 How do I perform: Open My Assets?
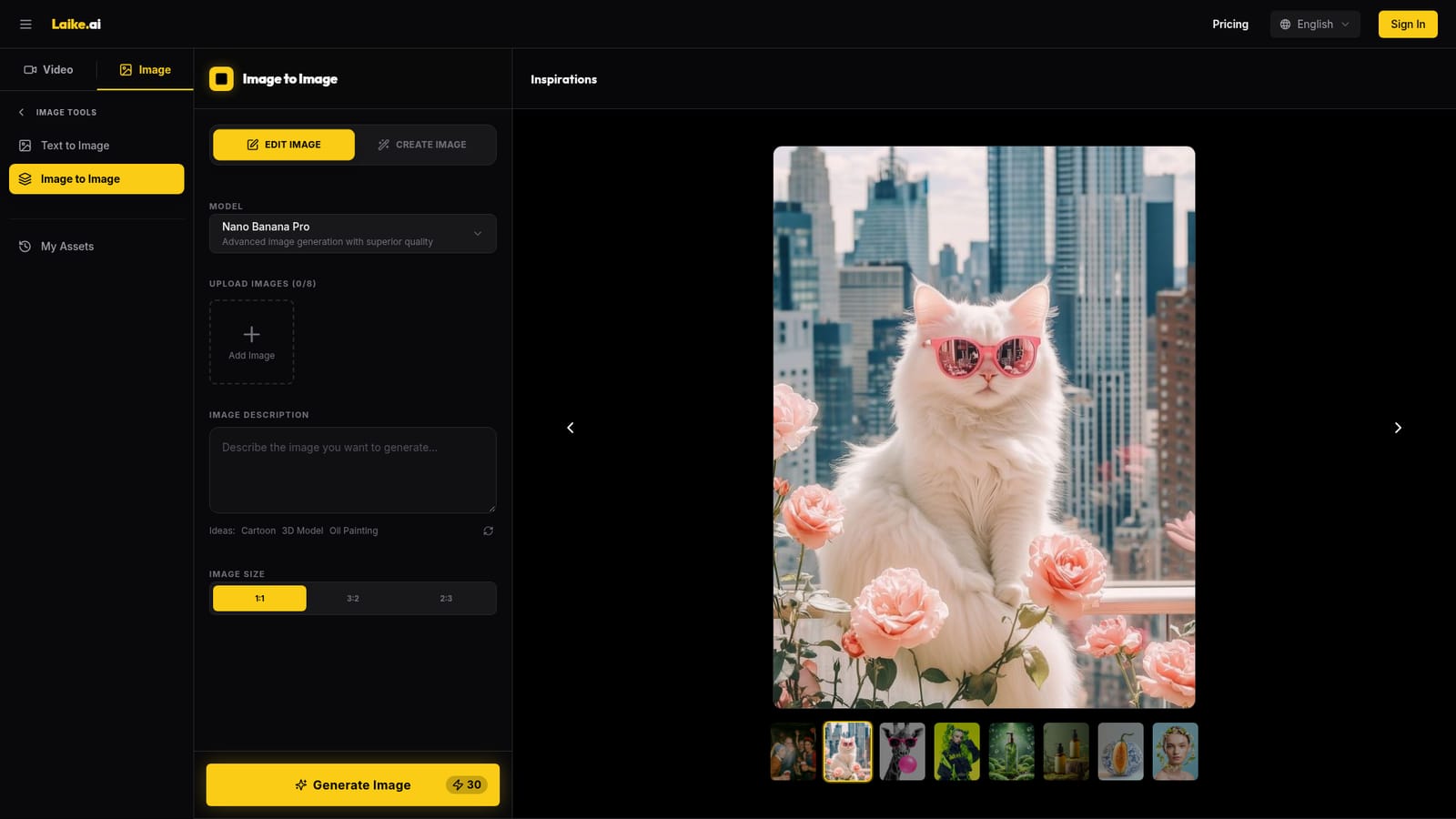coord(96,247)
